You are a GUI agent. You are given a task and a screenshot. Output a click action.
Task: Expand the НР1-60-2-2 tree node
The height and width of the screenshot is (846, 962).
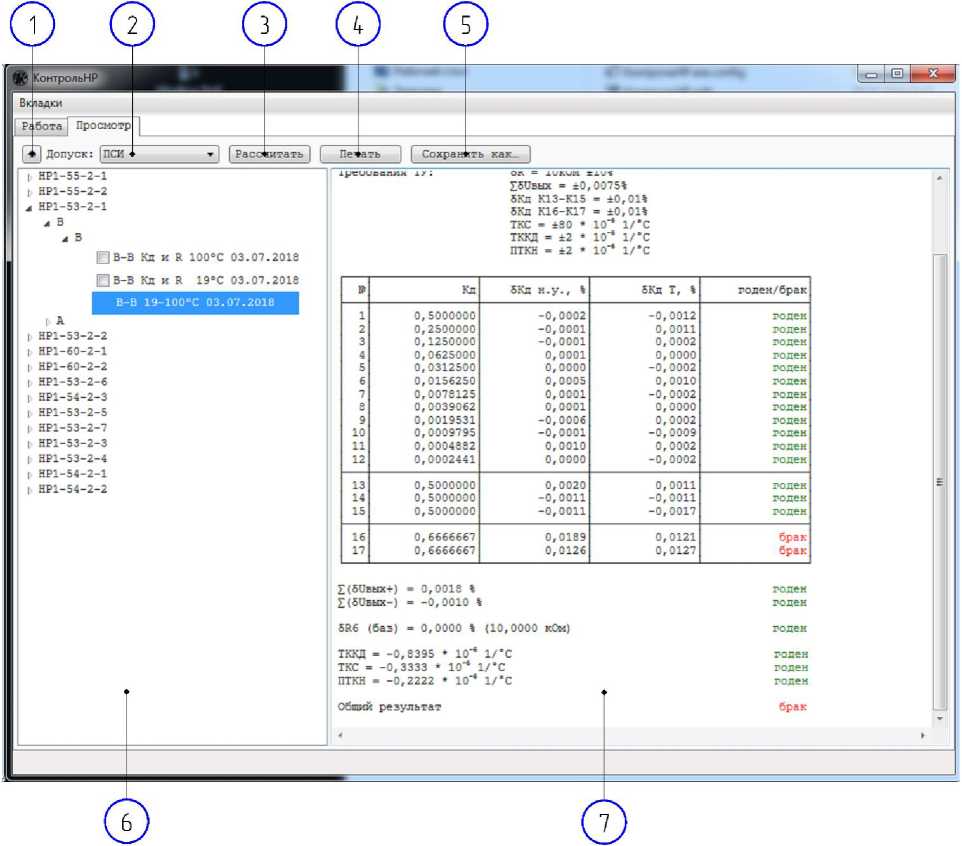pos(29,367)
